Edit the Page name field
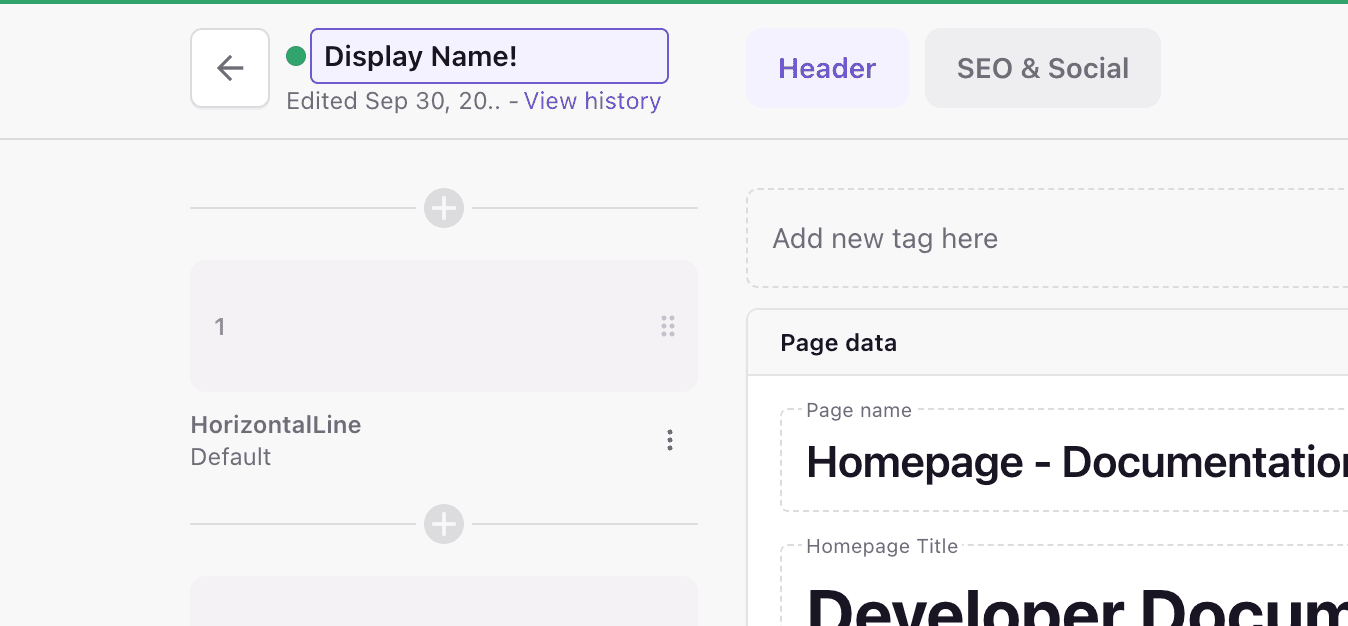Image resolution: width=1348 pixels, height=626 pixels. point(1064,461)
